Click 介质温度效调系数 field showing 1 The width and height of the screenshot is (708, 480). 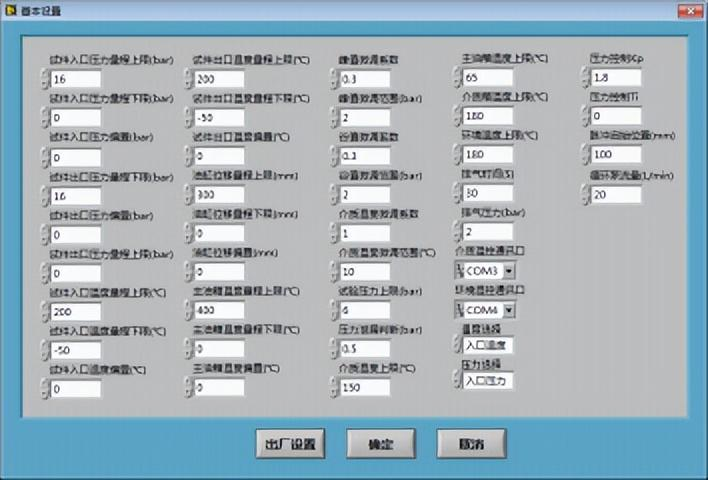tap(365, 233)
